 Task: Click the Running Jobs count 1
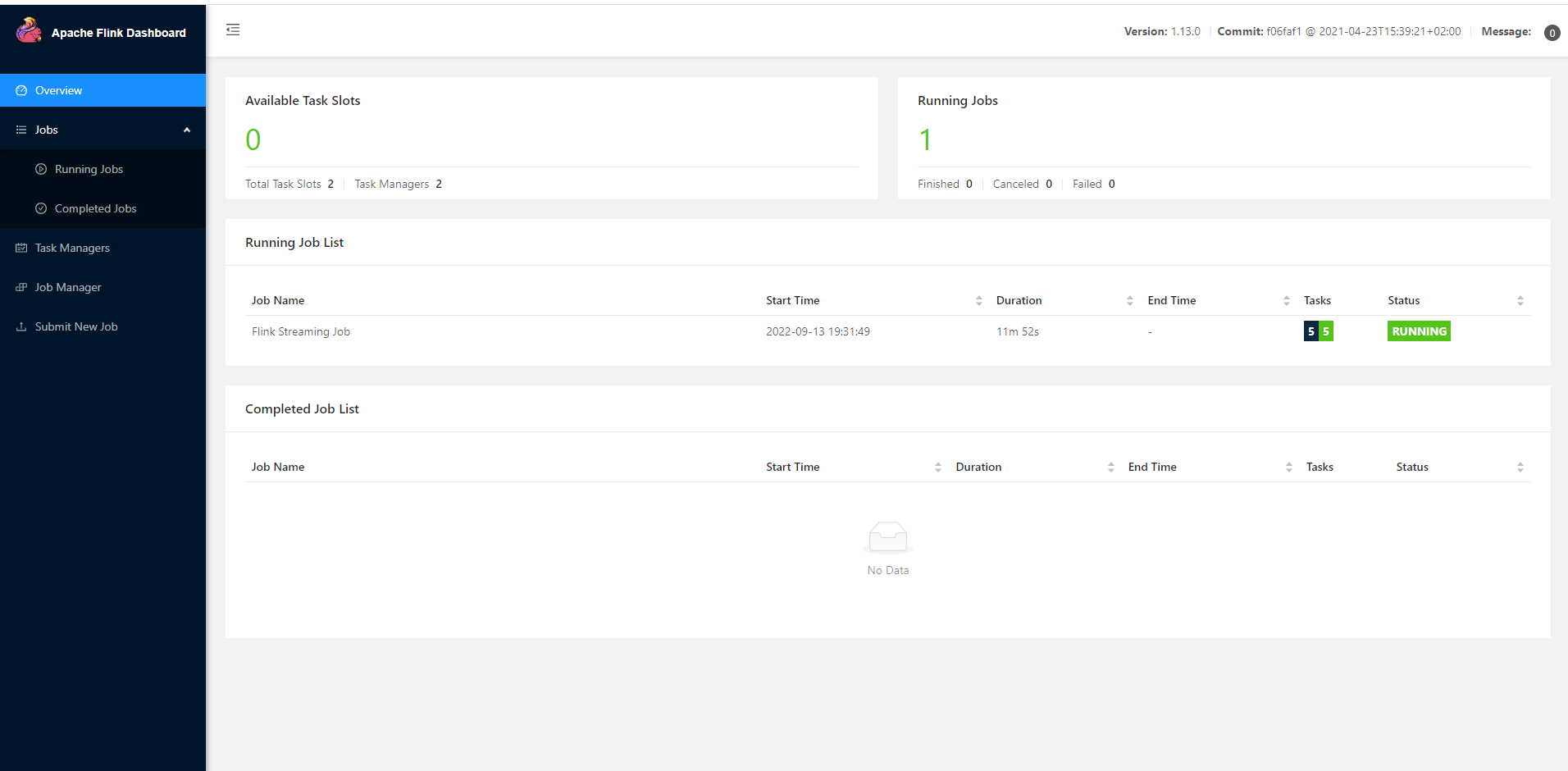coord(925,139)
